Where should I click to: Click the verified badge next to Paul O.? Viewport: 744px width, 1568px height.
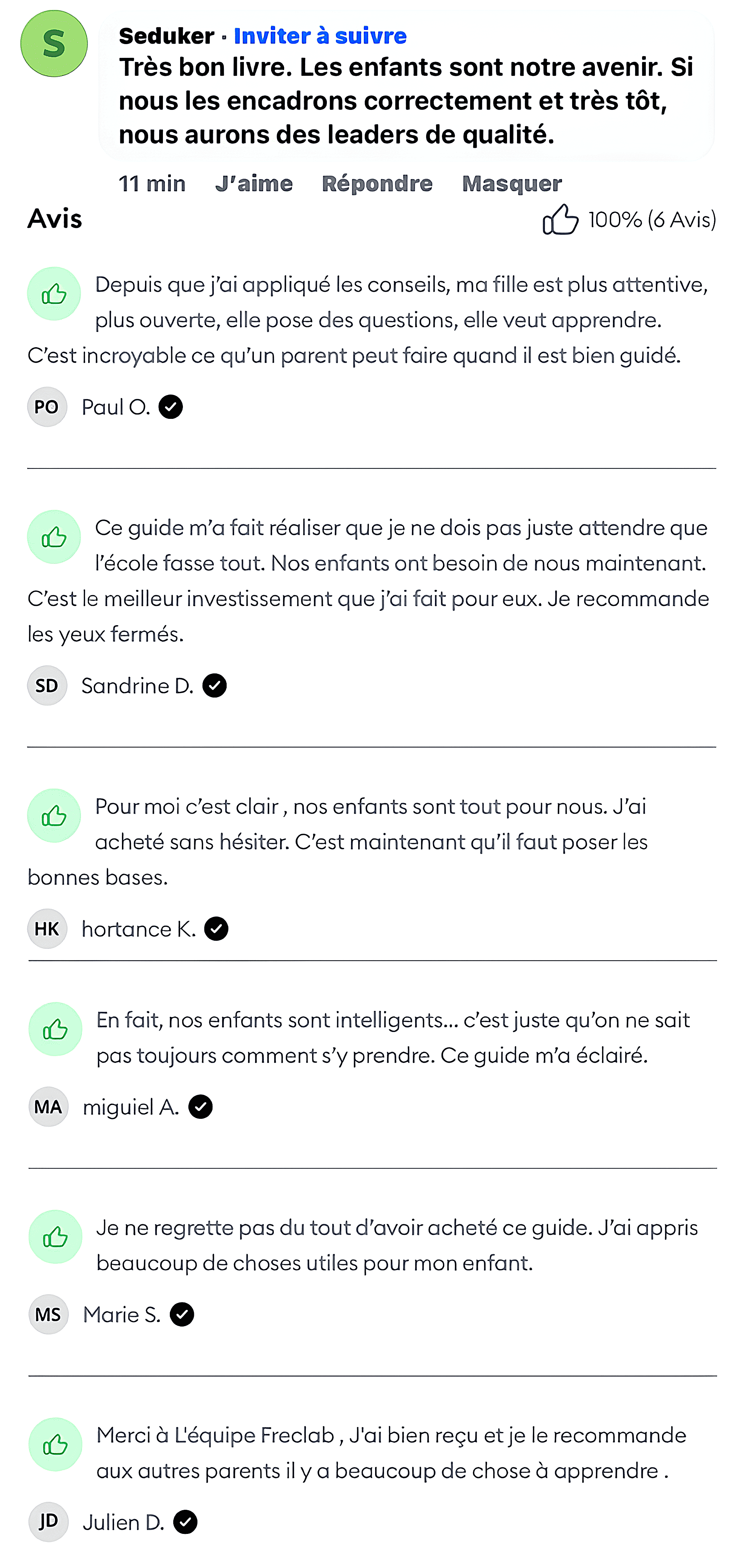pyautogui.click(x=172, y=406)
